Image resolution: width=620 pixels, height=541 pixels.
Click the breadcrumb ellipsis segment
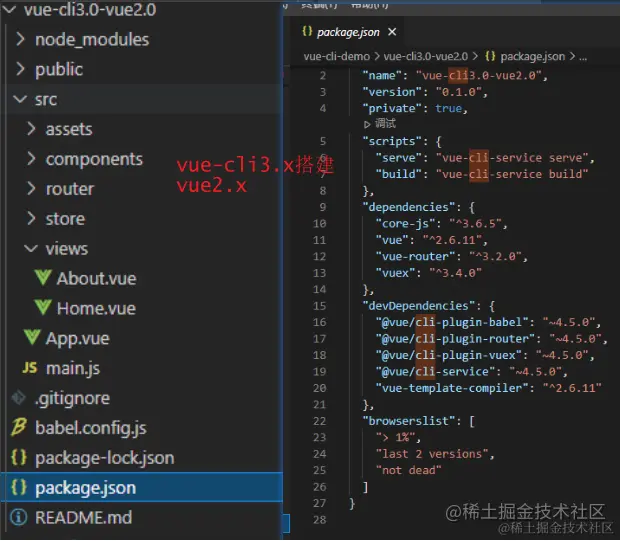(583, 57)
